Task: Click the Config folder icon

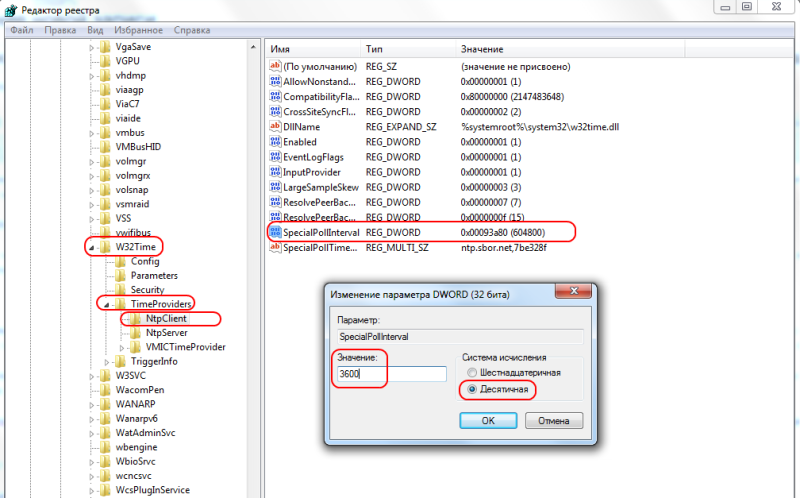Action: pos(120,261)
